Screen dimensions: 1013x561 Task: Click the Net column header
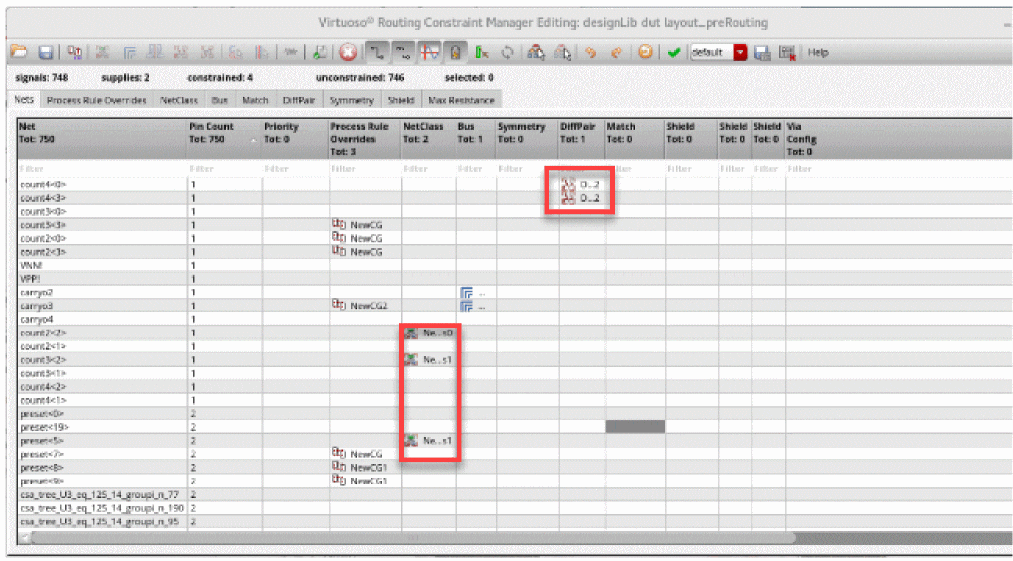[101, 139]
